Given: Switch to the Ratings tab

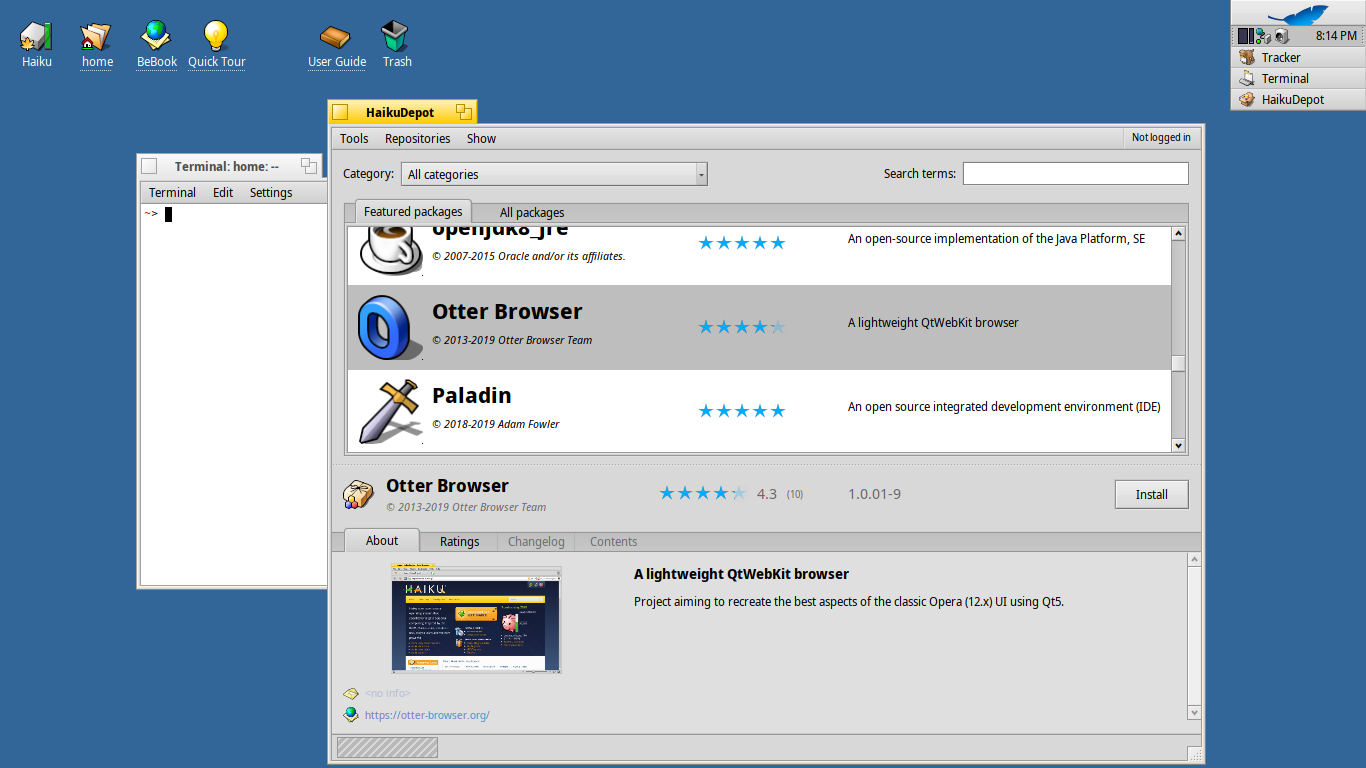Looking at the screenshot, I should click(x=459, y=541).
